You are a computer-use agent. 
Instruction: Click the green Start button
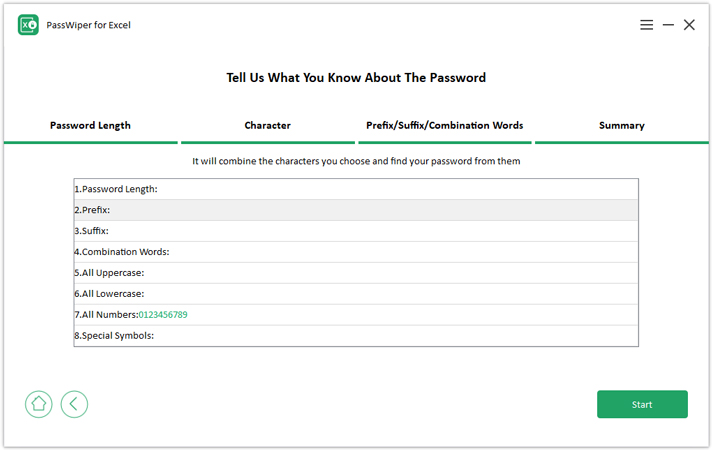[x=642, y=404]
